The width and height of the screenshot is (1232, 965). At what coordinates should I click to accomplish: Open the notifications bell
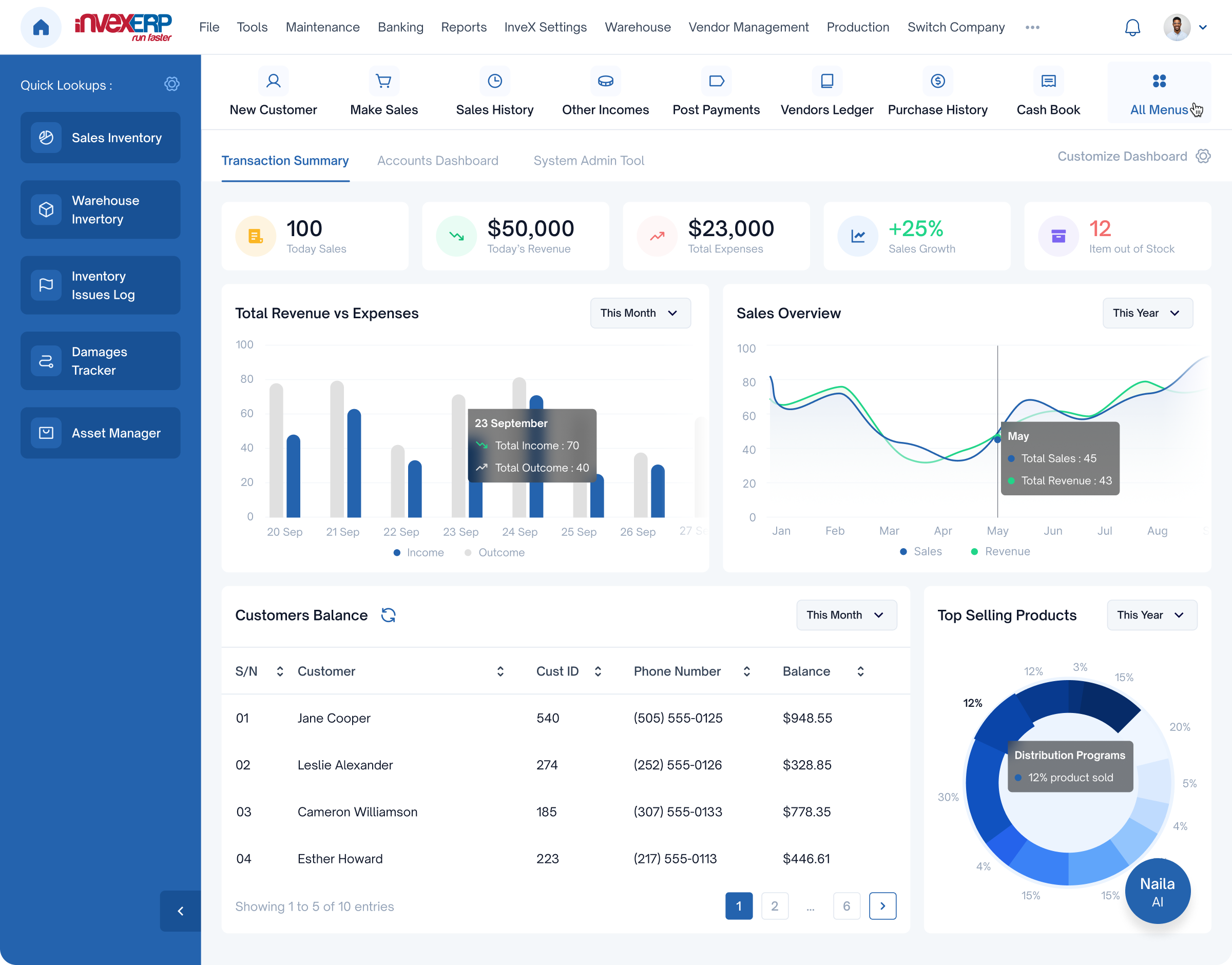[x=1132, y=27]
